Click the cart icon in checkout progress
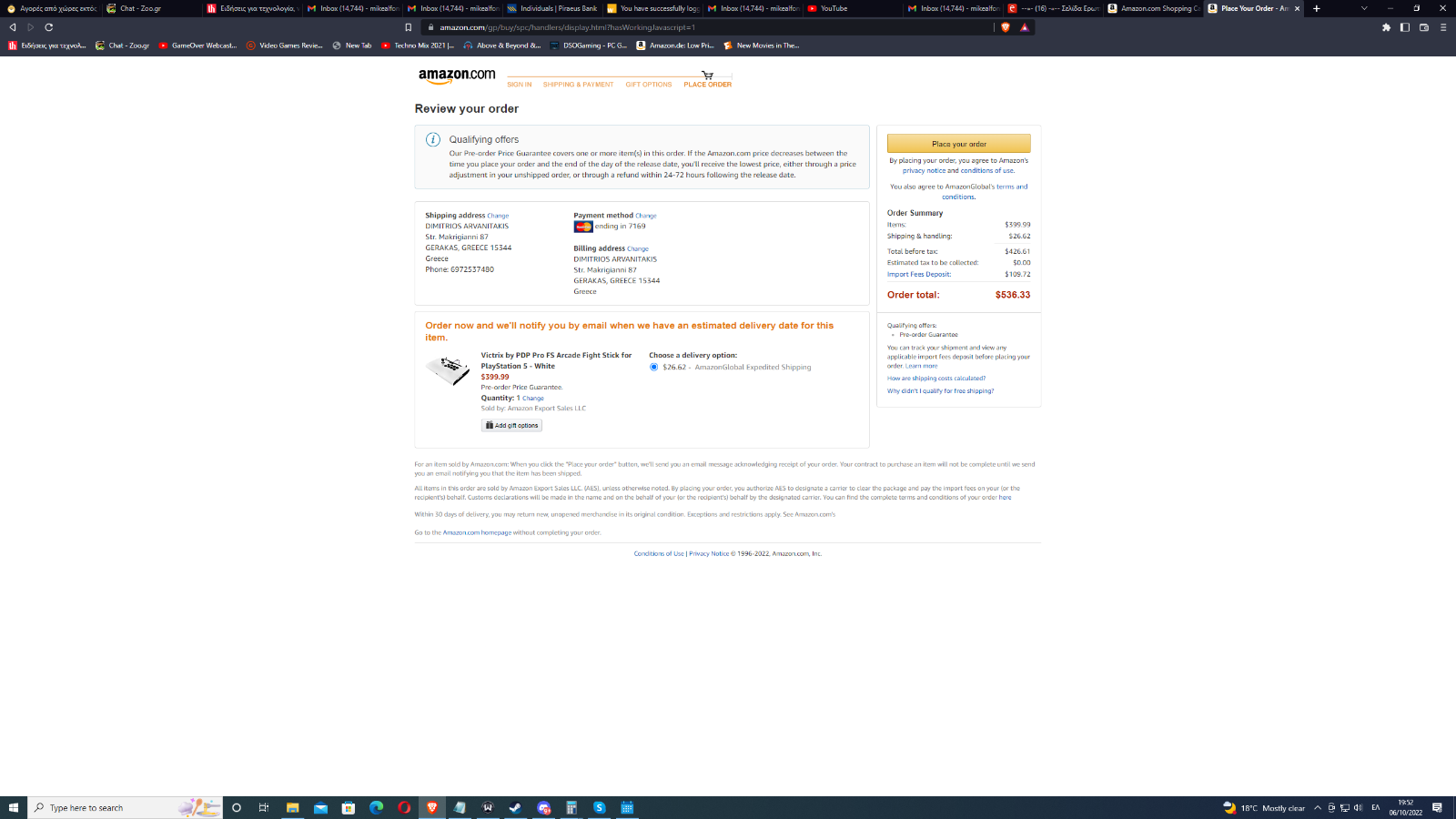 [x=707, y=75]
